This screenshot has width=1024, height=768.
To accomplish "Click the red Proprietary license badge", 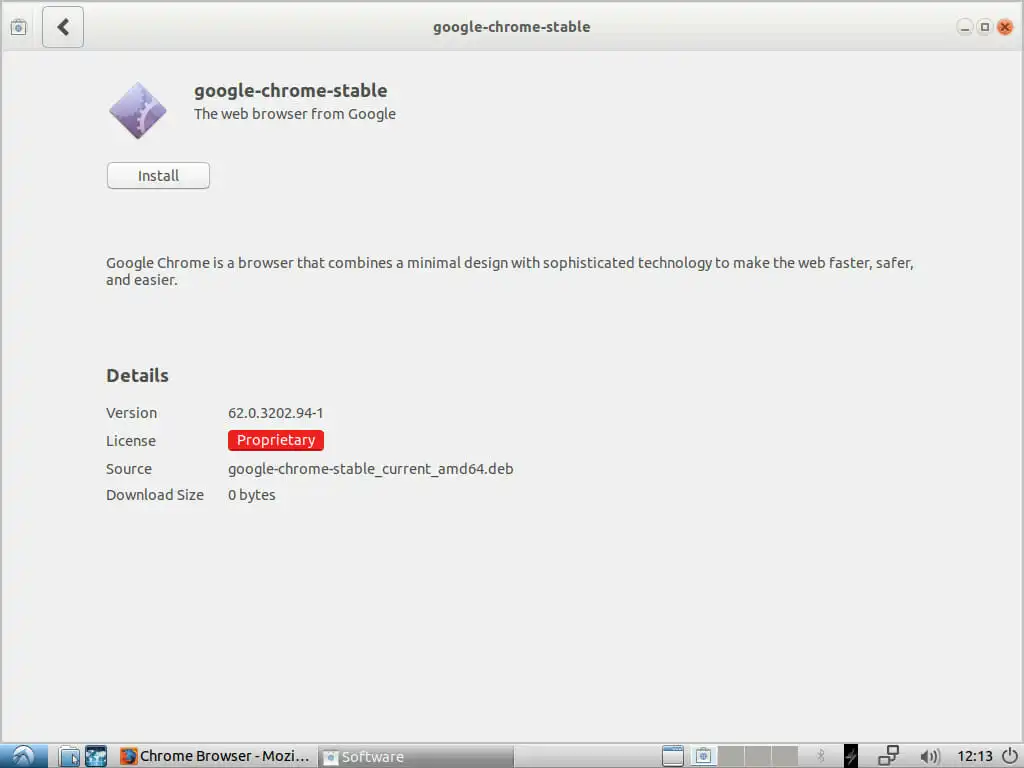I will pyautogui.click(x=275, y=441).
